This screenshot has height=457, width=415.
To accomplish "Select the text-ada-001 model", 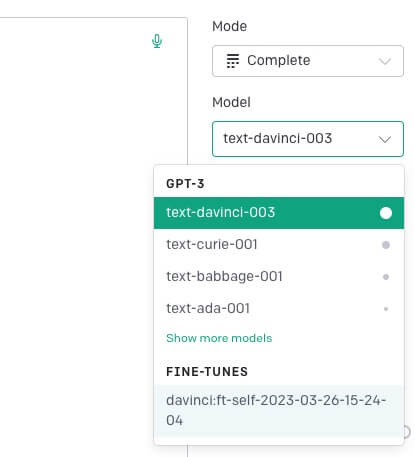I will click(x=279, y=309).
